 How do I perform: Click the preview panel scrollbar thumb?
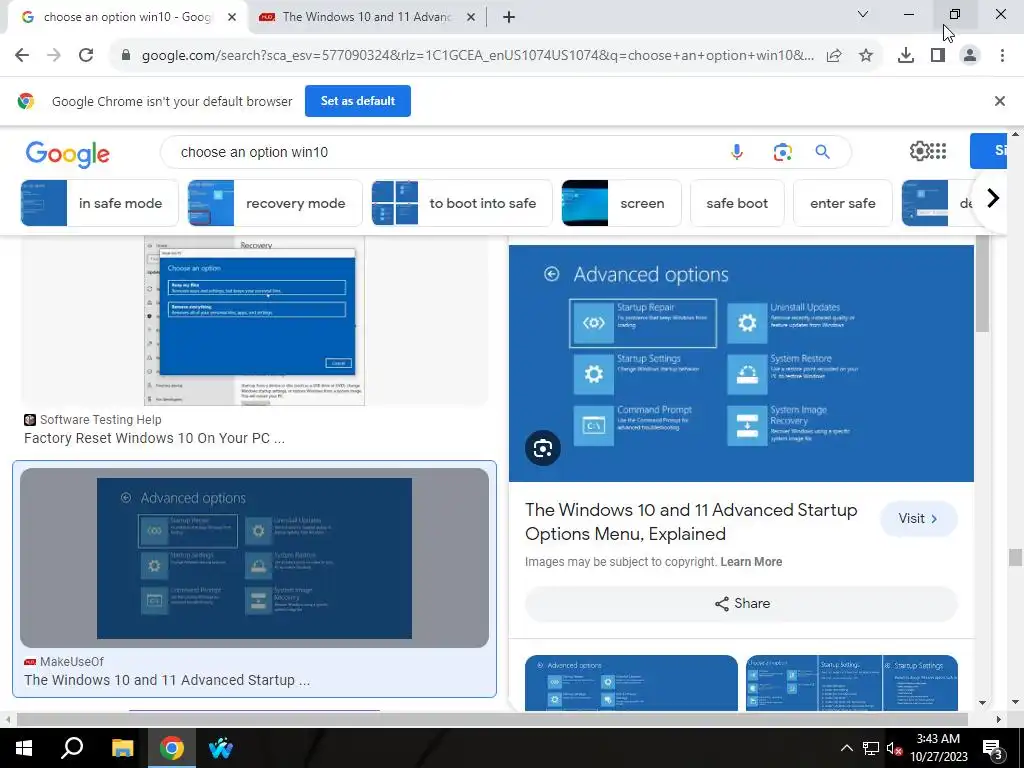click(982, 284)
